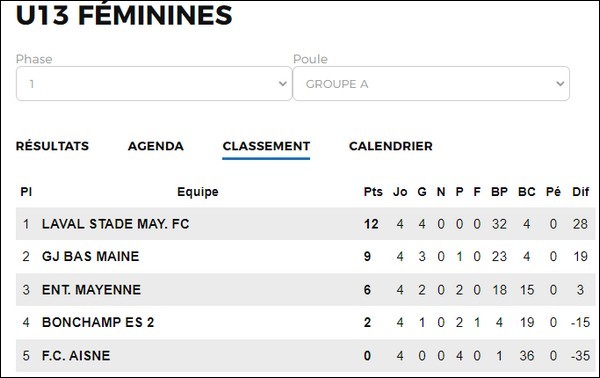600x378 pixels.
Task: Select the CLASSEMENT tab
Action: point(266,146)
